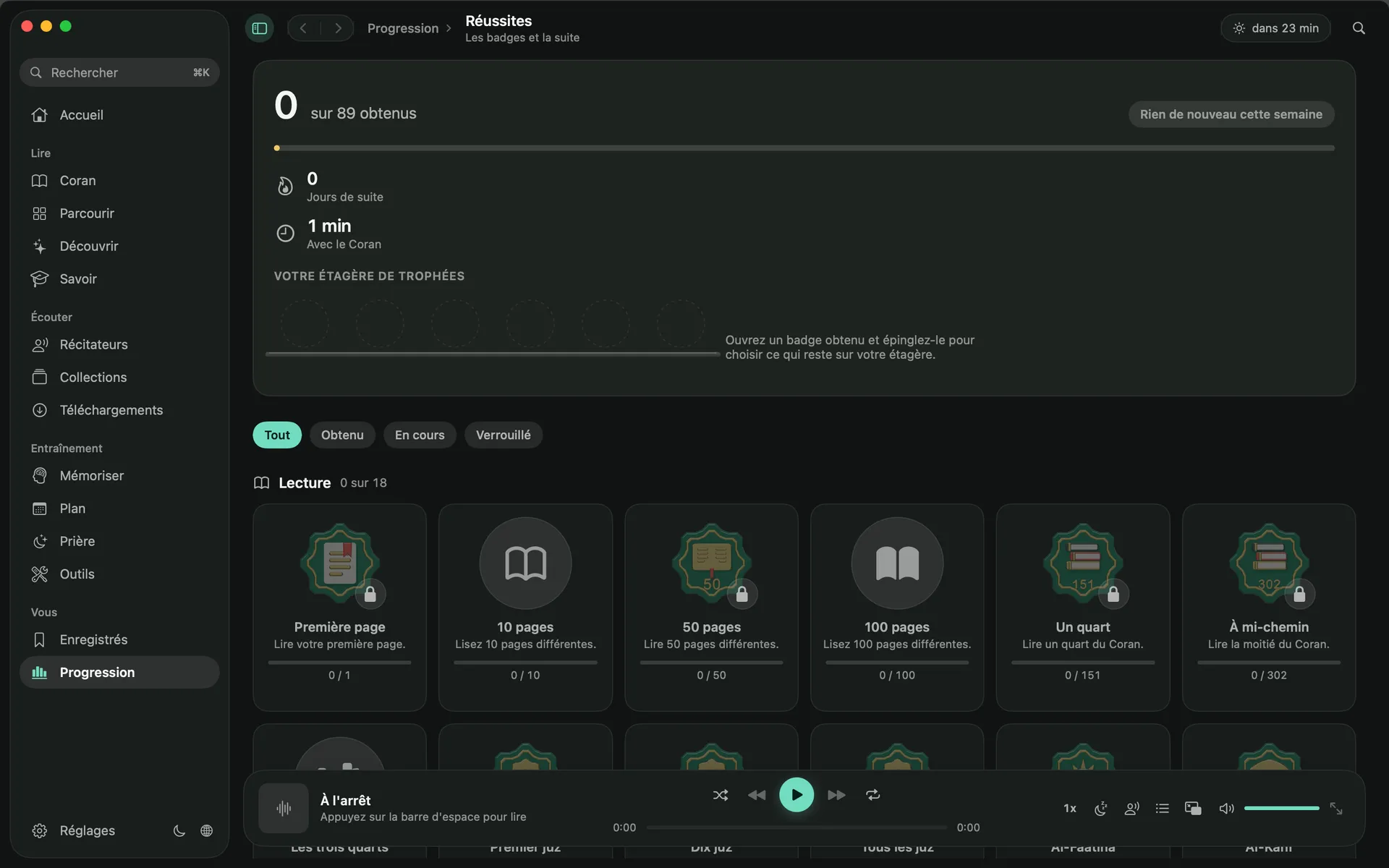Screen dimensions: 1389x868
Task: Click the Rechercher search field
Action: [x=119, y=72]
